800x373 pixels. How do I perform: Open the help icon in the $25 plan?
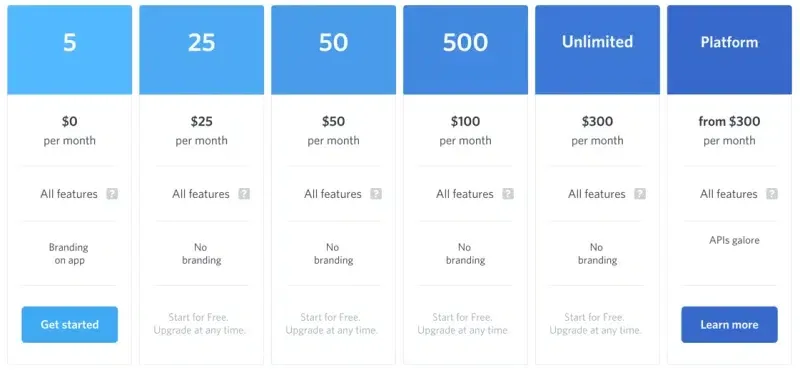tap(244, 194)
